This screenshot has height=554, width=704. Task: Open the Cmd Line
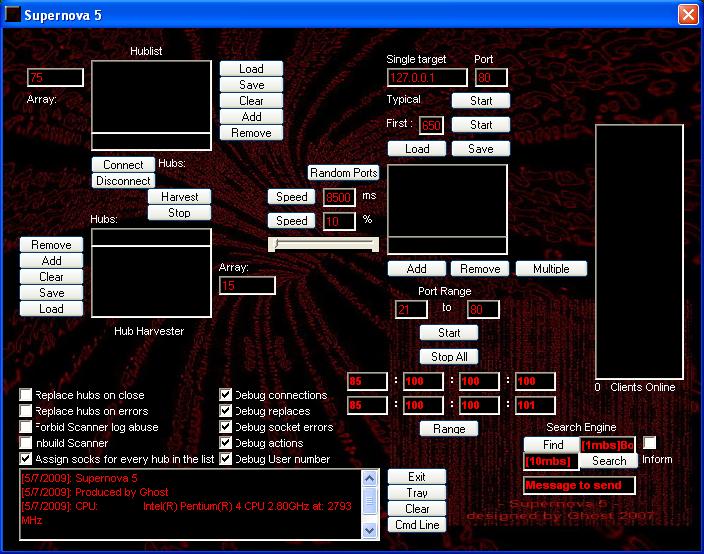[417, 525]
